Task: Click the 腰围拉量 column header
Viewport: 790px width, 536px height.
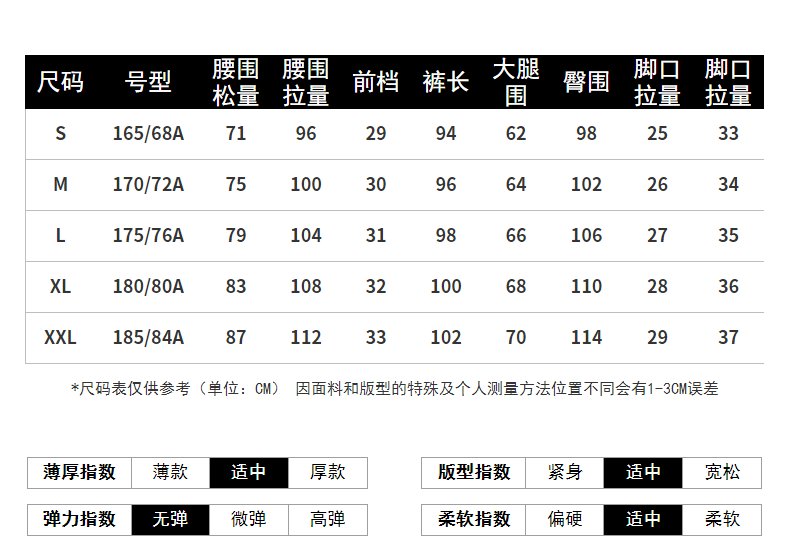Action: click(x=305, y=82)
